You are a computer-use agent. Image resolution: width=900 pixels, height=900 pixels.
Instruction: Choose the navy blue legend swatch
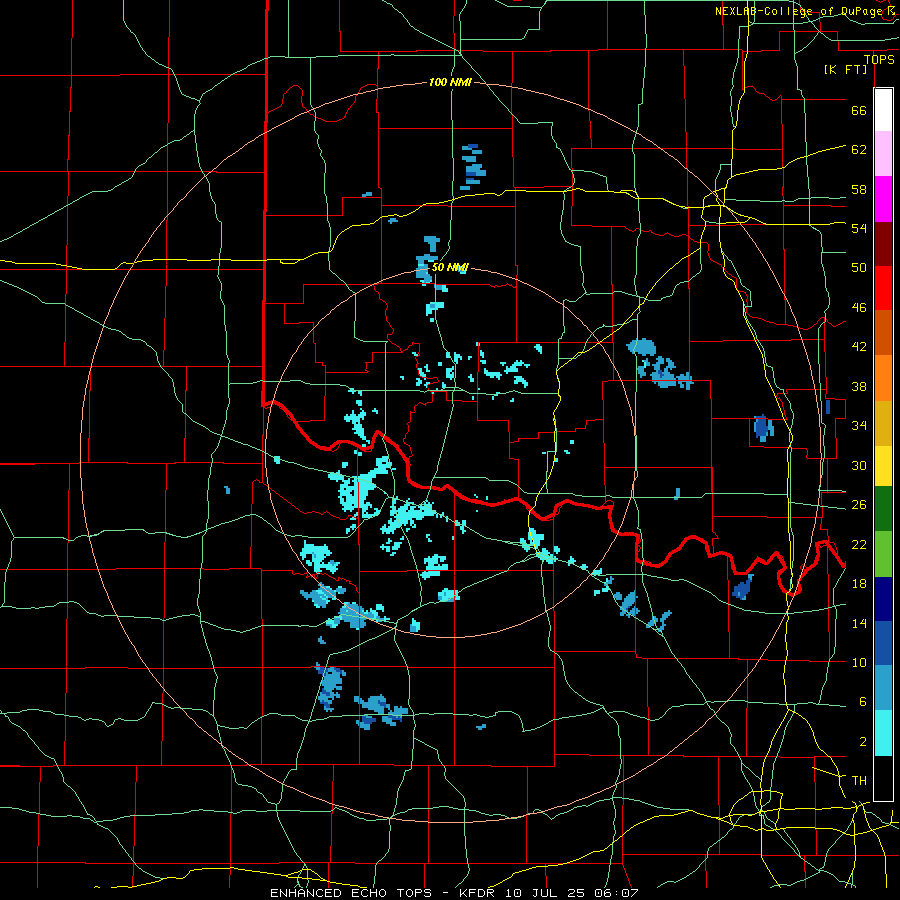pos(883,599)
